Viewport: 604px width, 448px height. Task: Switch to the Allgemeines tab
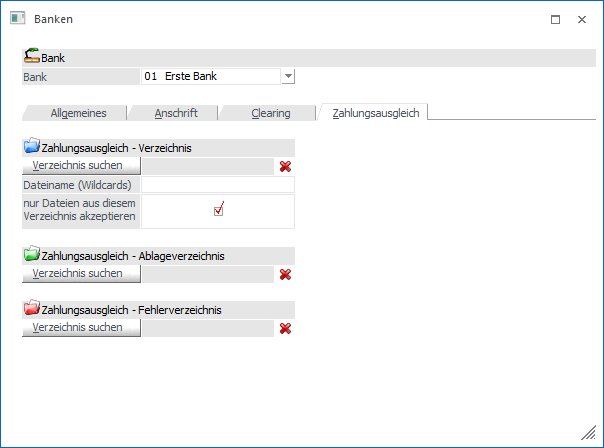coord(78,113)
